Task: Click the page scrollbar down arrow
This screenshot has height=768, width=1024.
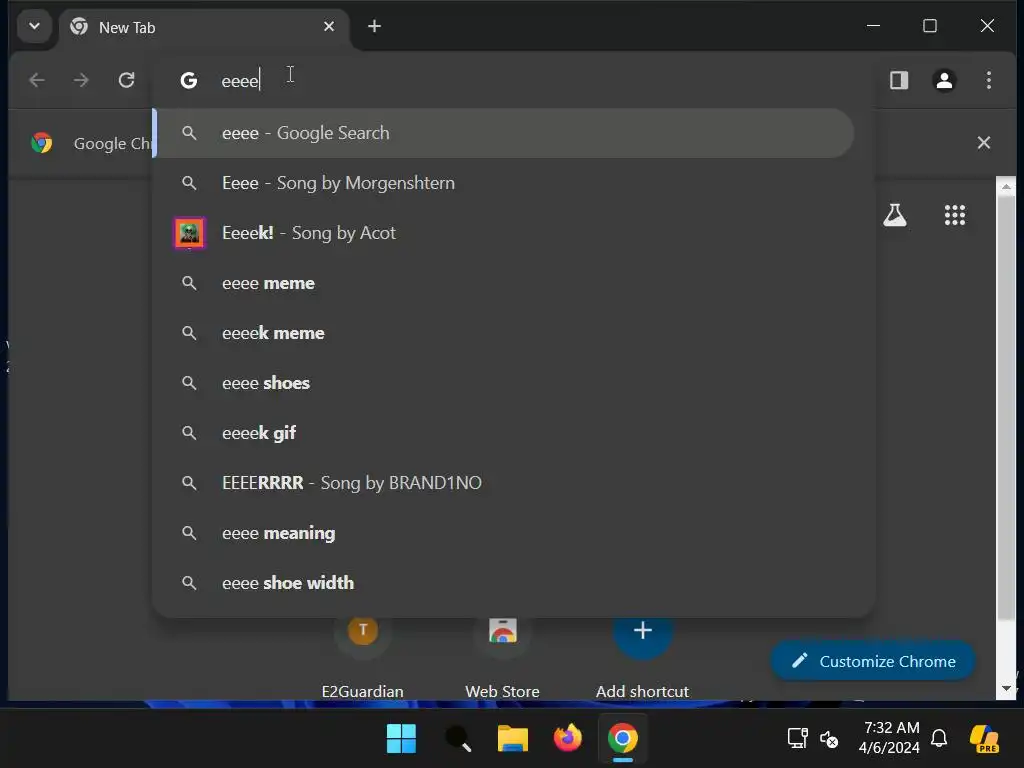Action: pos(1006,688)
